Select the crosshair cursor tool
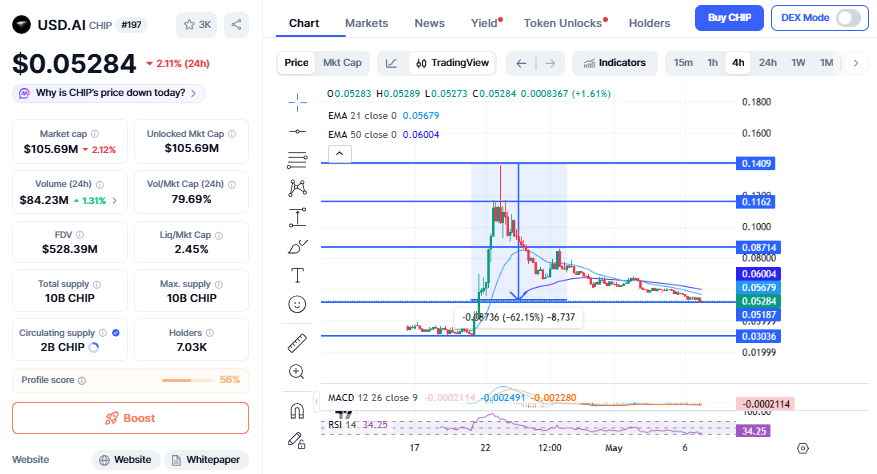Screen dimensions: 877x474 coord(298,102)
